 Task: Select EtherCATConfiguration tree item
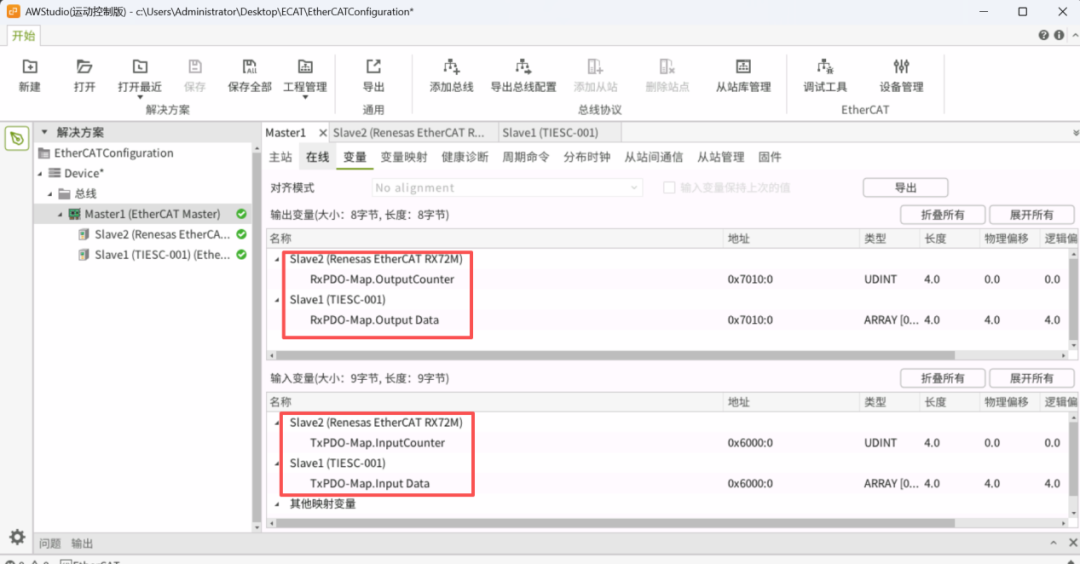coord(114,153)
